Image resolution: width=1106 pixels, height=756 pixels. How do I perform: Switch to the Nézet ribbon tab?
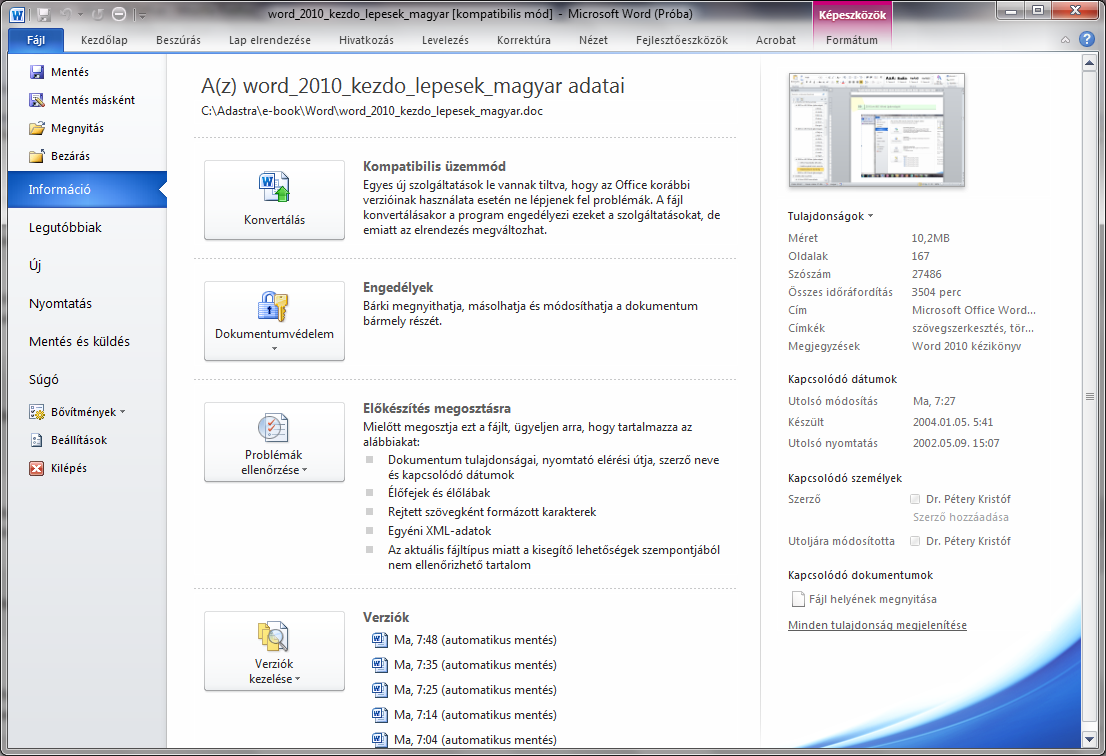pyautogui.click(x=593, y=40)
